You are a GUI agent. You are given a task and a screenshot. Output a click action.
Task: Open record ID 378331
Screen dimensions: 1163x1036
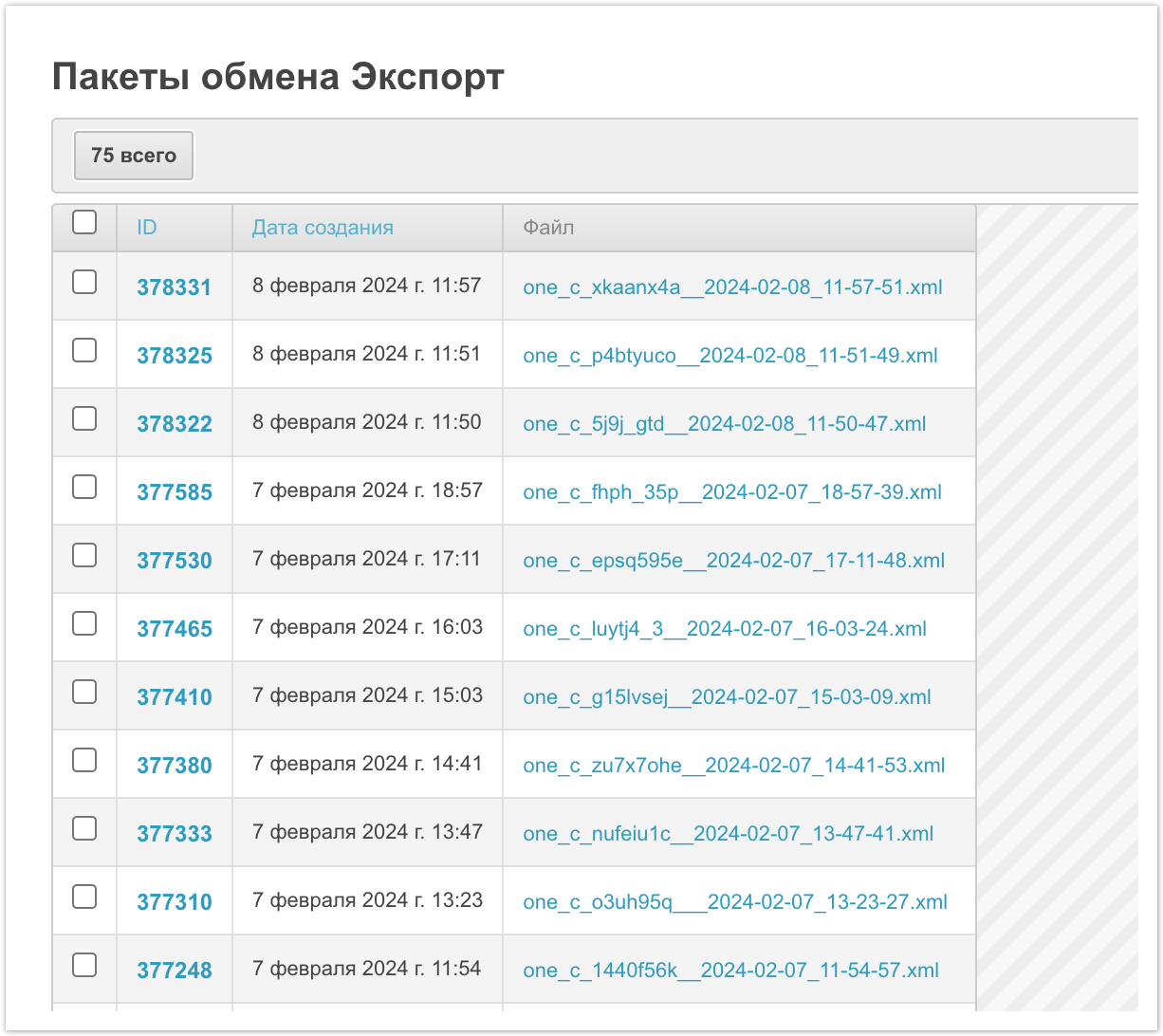(175, 287)
